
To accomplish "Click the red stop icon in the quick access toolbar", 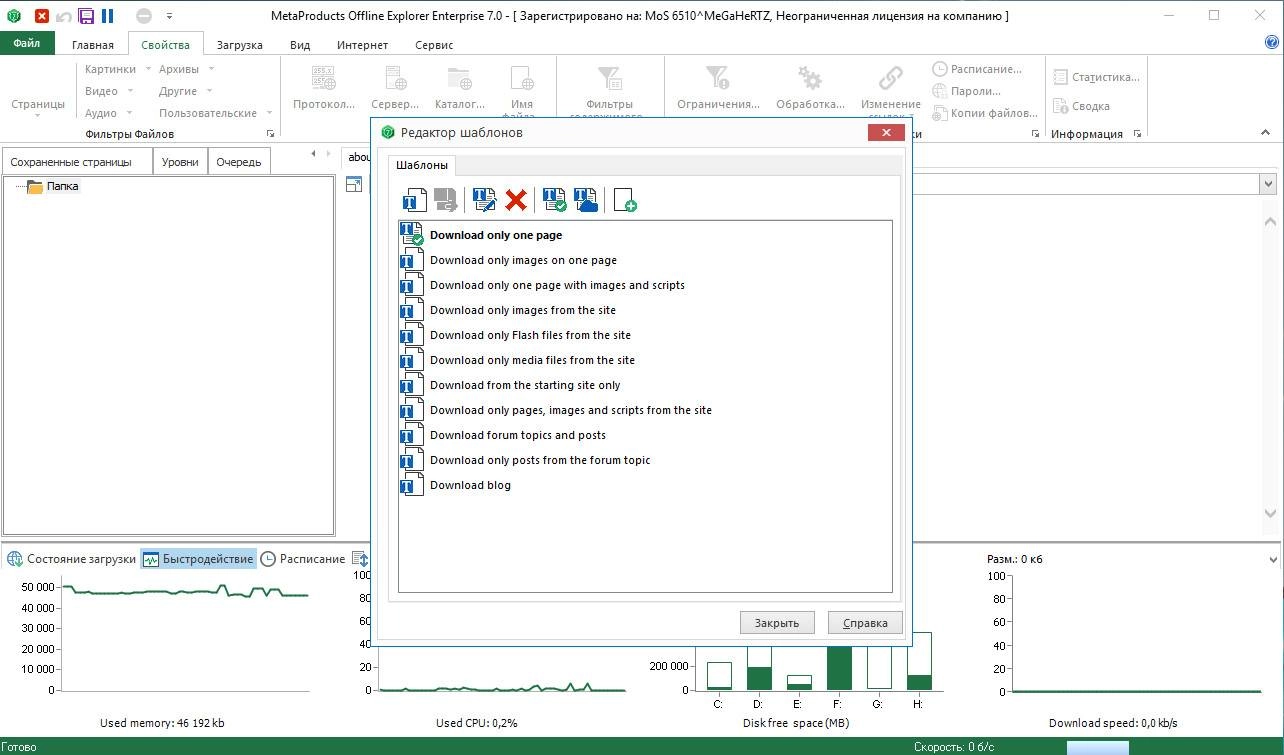I will 41,16.
